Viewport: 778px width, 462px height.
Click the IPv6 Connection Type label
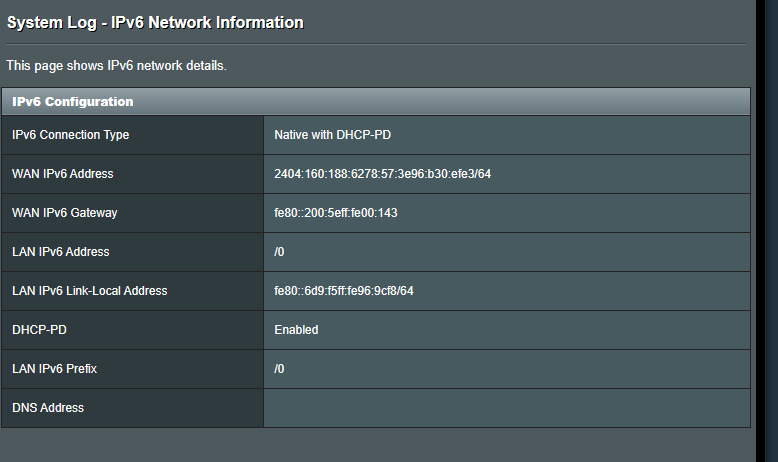[x=70, y=135]
